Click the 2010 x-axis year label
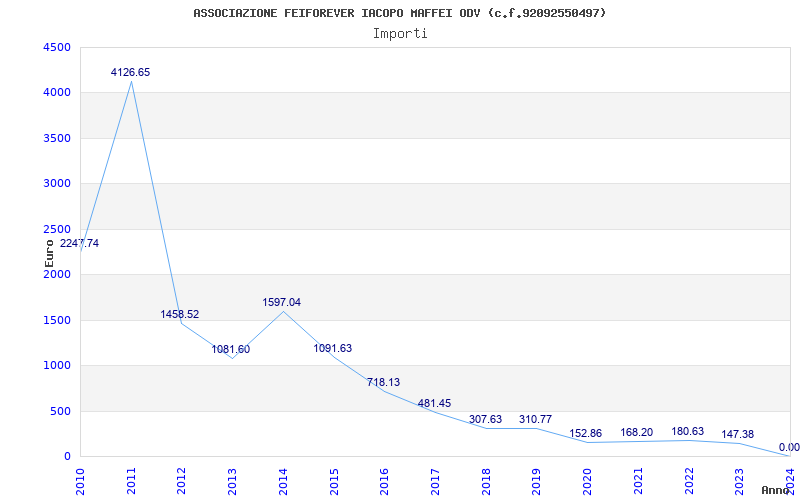Screen dimensions: 800x500 click(x=80, y=481)
